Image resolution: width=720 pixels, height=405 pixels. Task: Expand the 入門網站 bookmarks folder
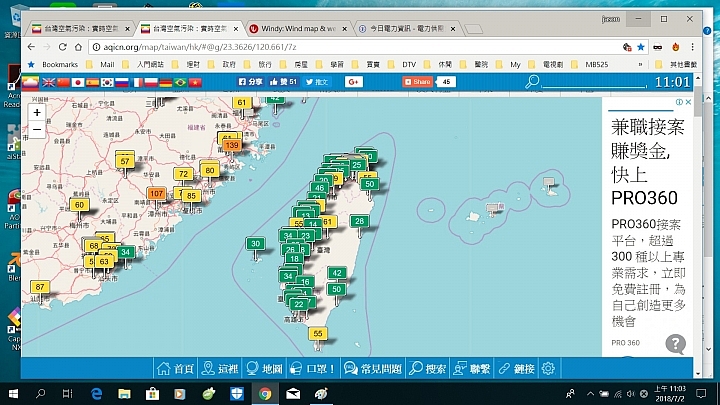coord(143,65)
